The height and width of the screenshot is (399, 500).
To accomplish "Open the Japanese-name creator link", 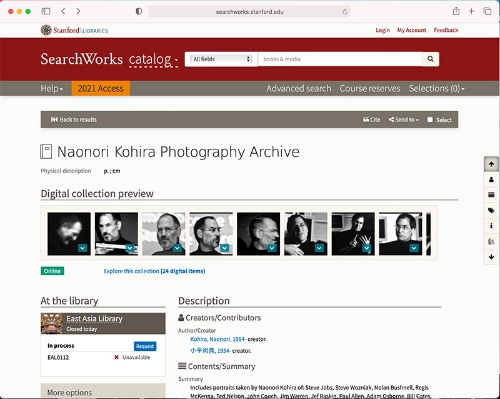I will tap(210, 351).
